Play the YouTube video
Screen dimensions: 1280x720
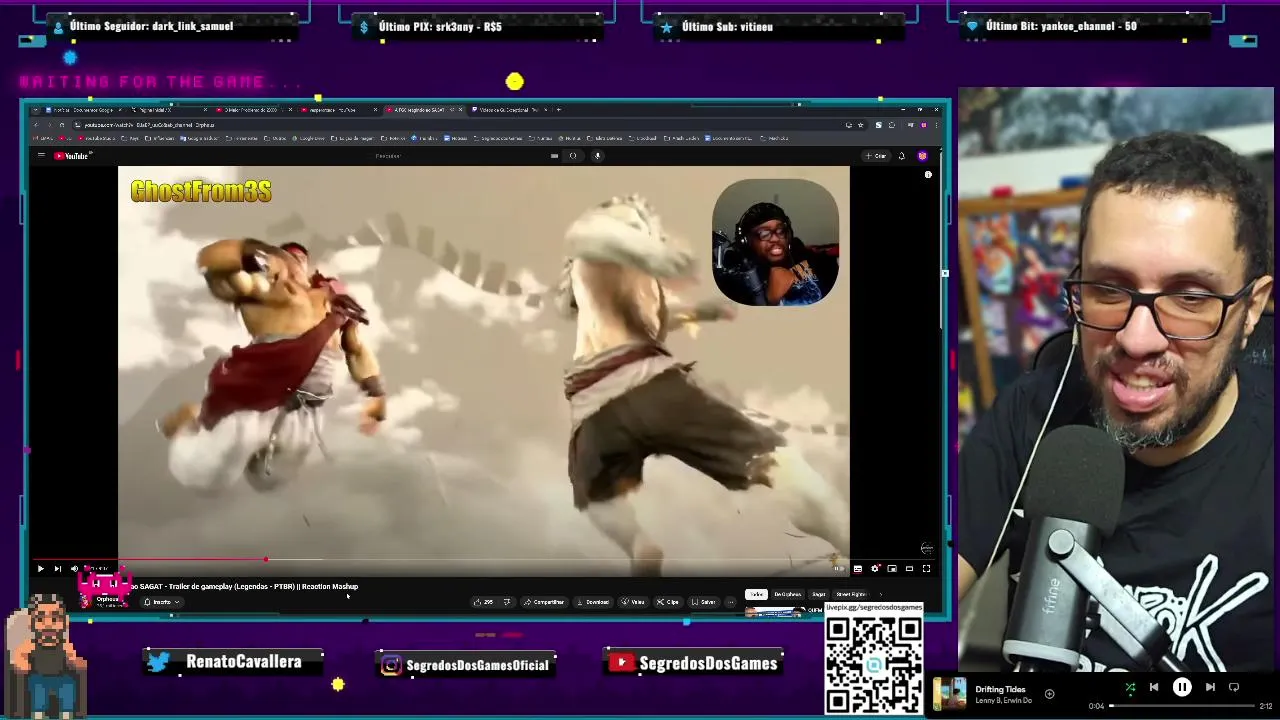point(40,568)
